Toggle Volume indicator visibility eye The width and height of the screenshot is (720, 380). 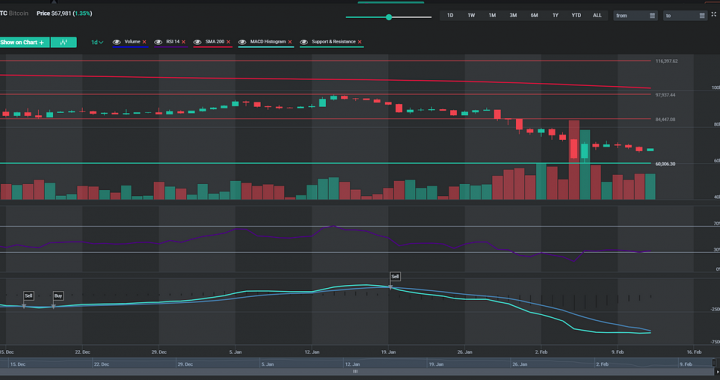click(117, 42)
